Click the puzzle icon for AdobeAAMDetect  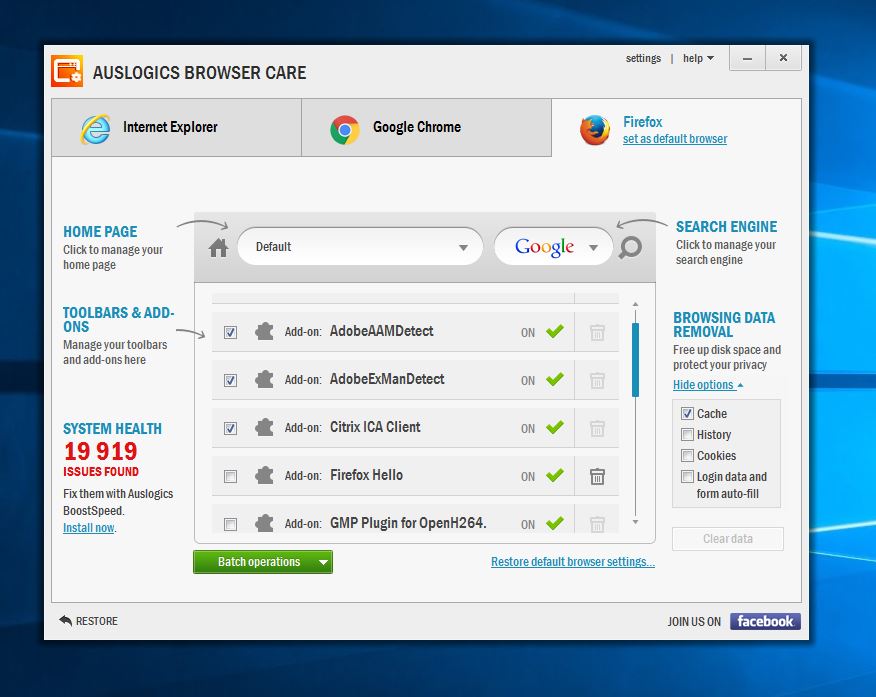click(x=264, y=332)
